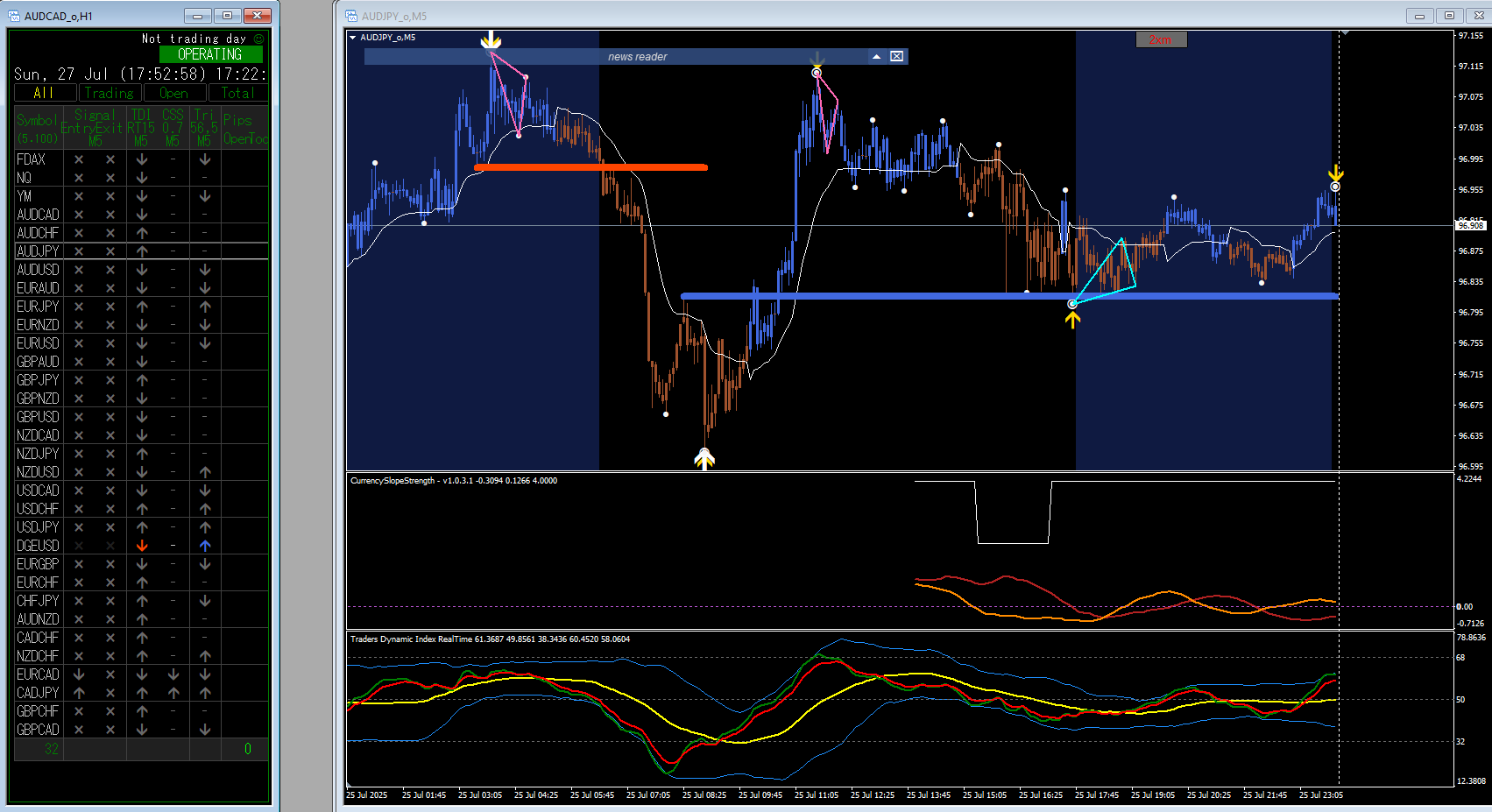Click the AUDCAD_o,H1 window title icon

[x=14, y=16]
